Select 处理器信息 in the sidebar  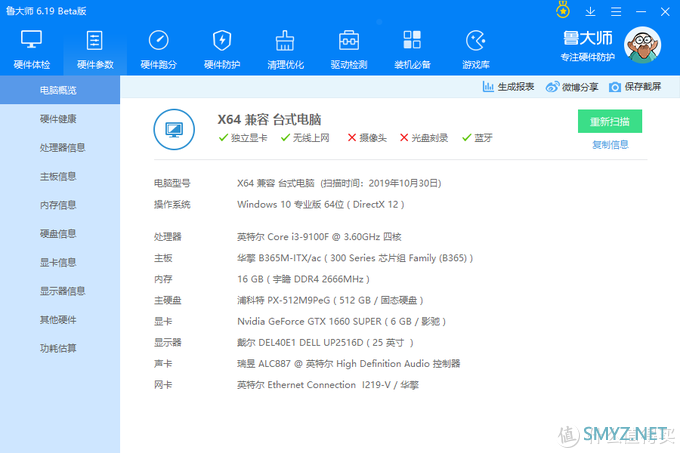(x=60, y=147)
